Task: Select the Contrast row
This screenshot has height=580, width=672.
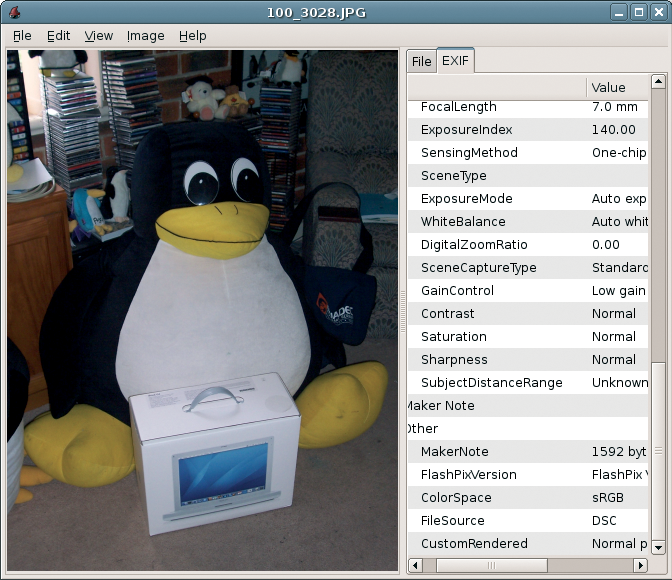Action: pos(528,314)
